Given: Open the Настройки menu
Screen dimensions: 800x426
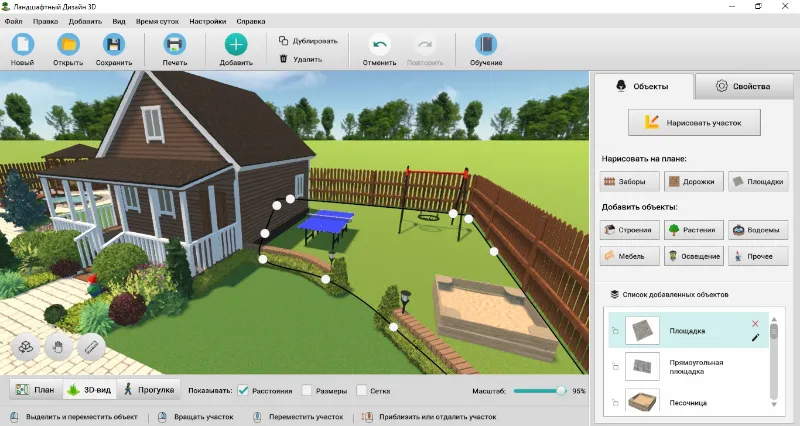Looking at the screenshot, I should coord(208,21).
